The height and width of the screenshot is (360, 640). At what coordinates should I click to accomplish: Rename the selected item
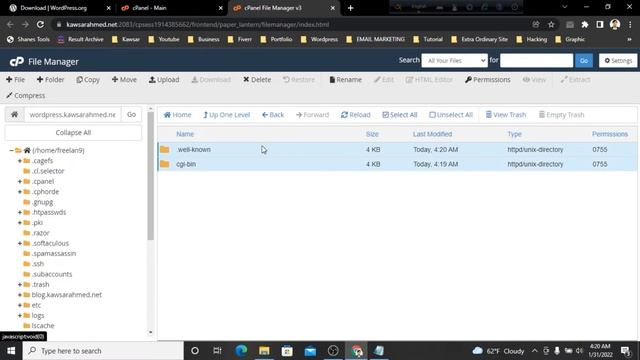click(x=345, y=80)
